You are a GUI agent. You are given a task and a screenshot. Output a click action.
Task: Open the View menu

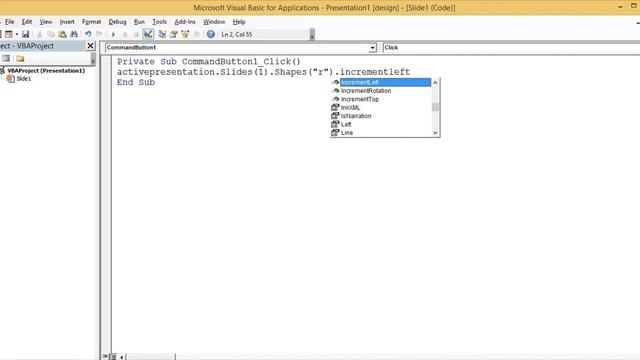tap(45, 22)
